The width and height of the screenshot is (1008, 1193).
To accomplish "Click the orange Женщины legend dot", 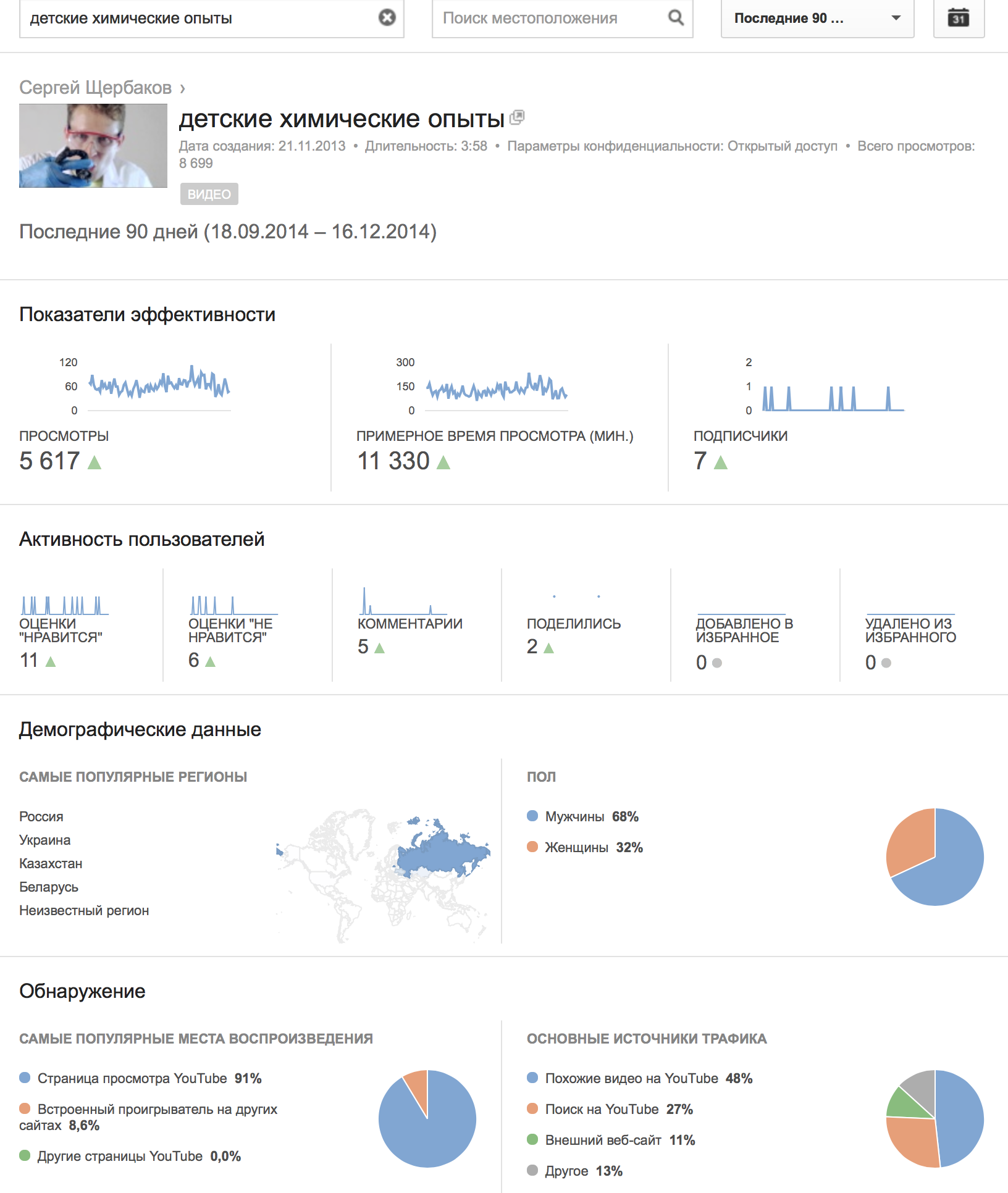I will click(532, 847).
